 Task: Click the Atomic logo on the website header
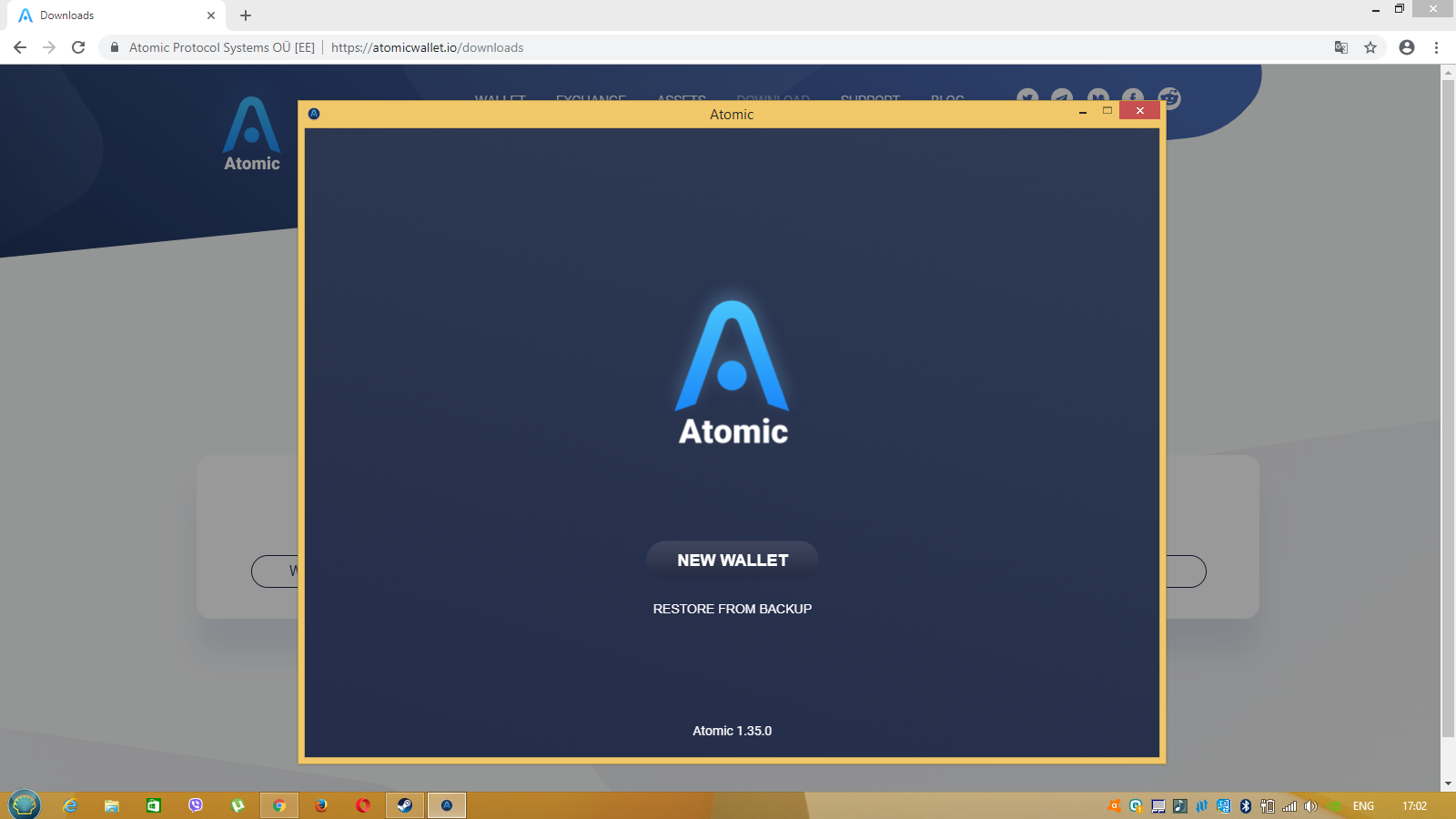tap(252, 134)
